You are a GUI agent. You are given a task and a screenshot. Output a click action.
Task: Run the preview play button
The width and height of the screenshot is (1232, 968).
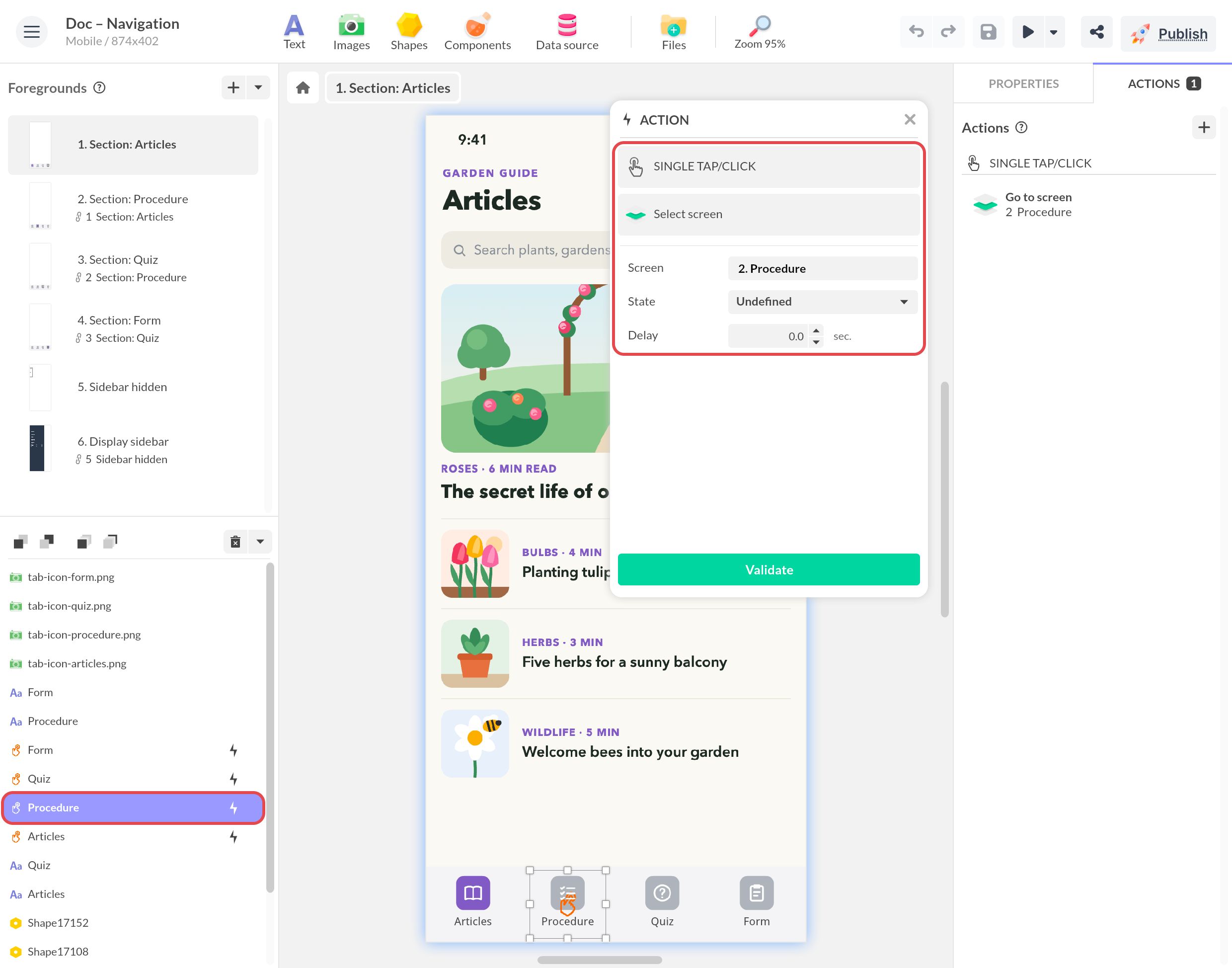1027,32
